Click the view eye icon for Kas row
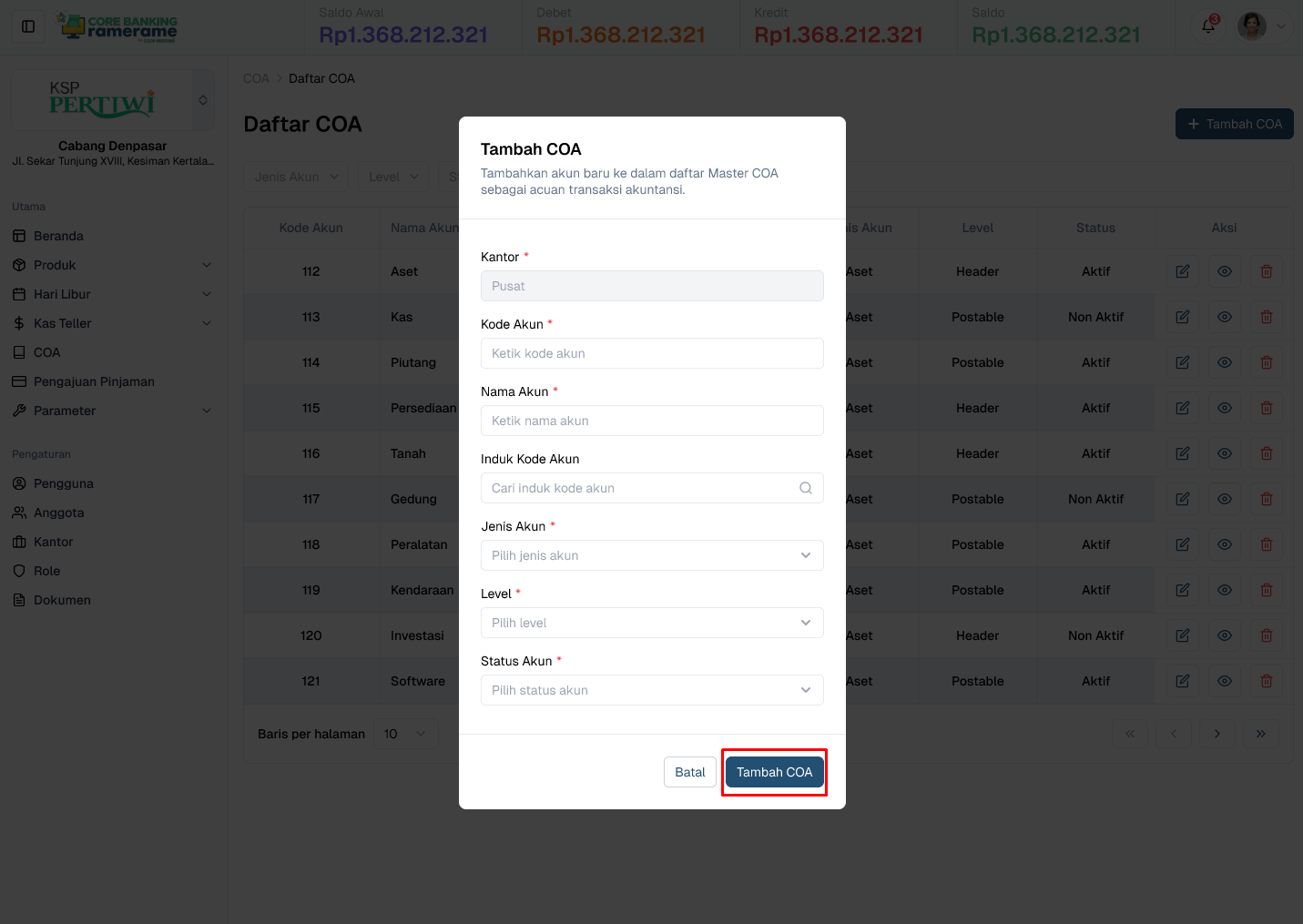 (1224, 317)
